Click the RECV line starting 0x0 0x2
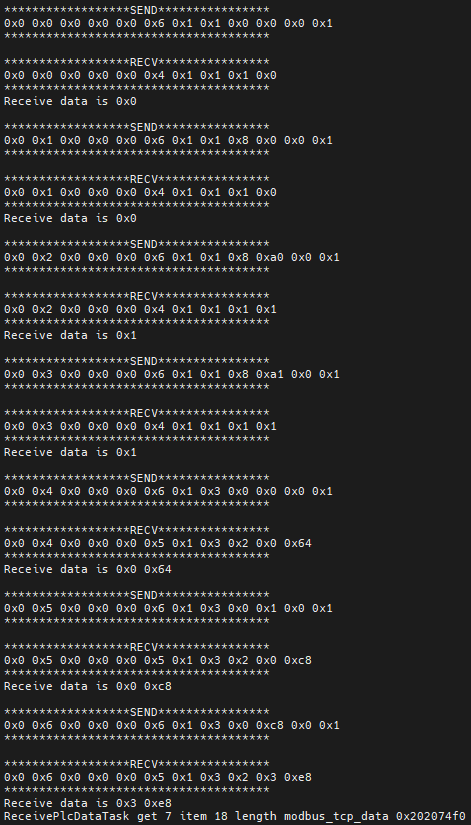 [141, 309]
